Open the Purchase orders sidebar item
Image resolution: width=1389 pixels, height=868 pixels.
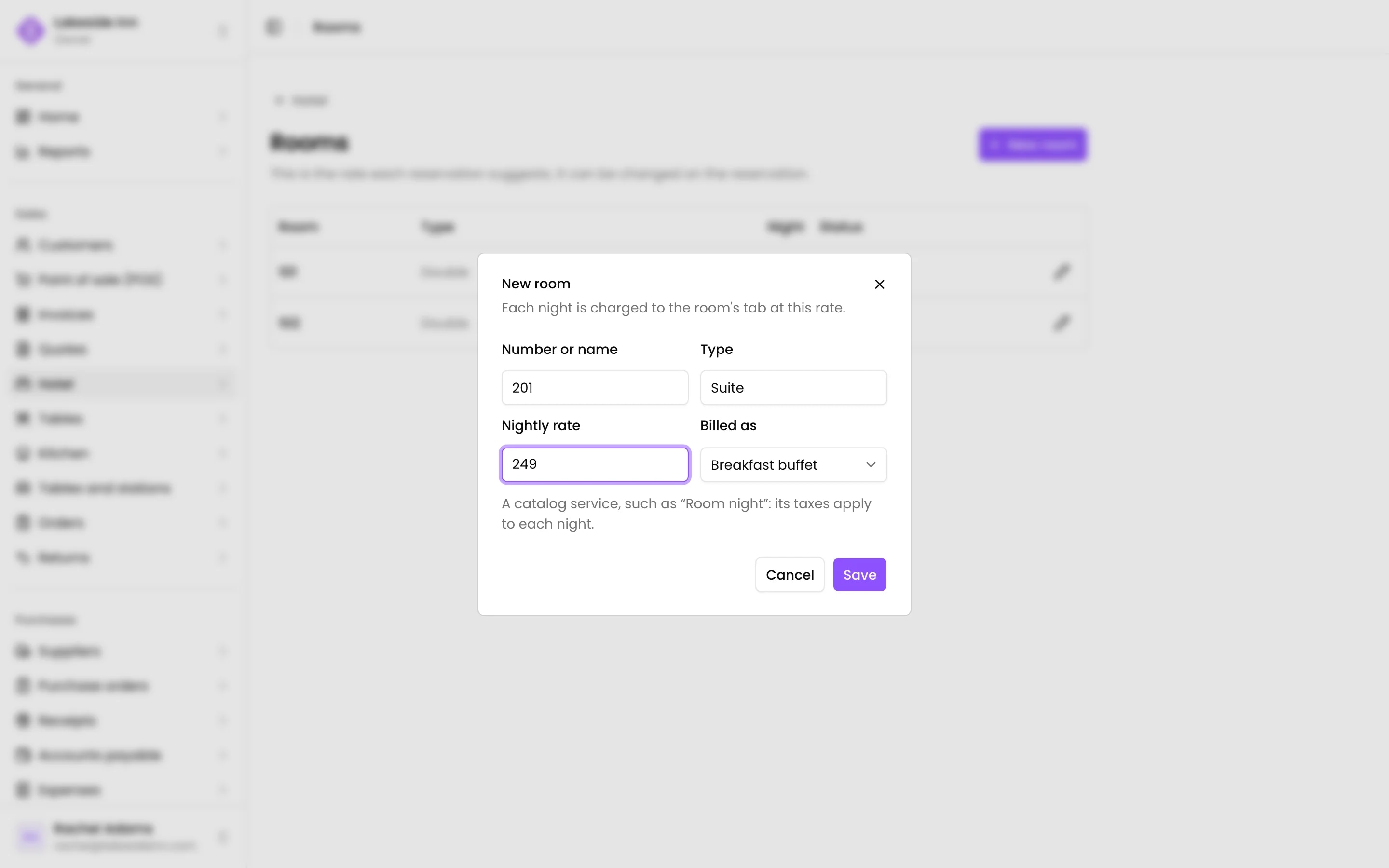pos(122,685)
